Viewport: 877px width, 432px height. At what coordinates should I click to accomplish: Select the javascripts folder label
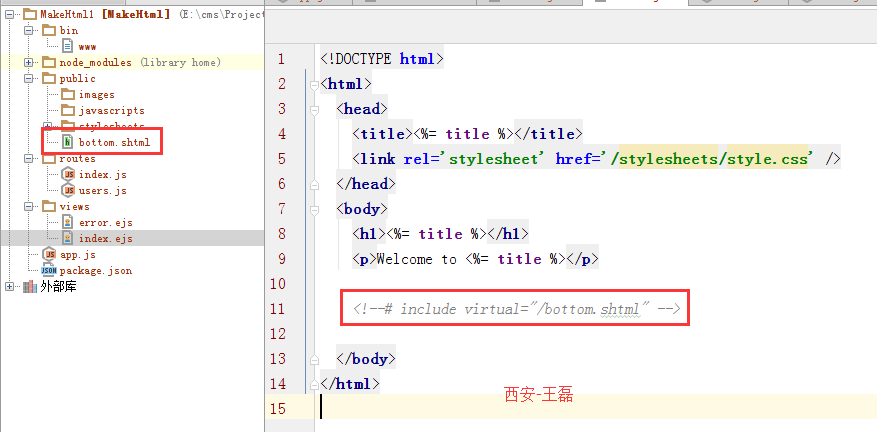(x=112, y=111)
